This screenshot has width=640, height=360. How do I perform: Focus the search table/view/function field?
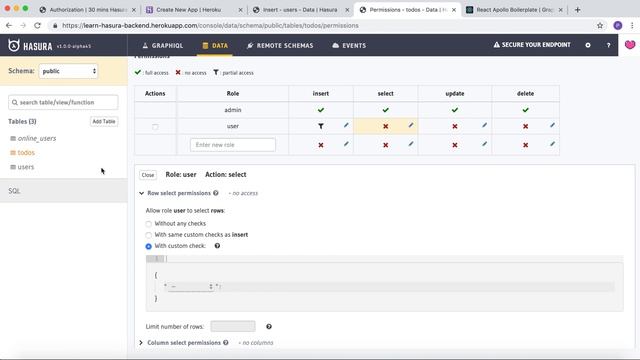(x=63, y=102)
